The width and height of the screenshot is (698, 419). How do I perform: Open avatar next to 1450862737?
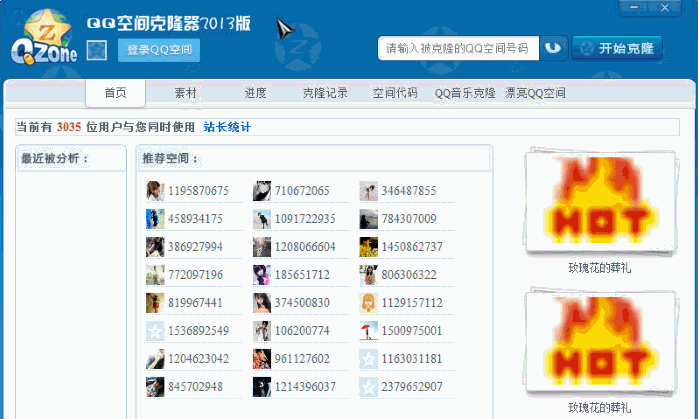369,247
